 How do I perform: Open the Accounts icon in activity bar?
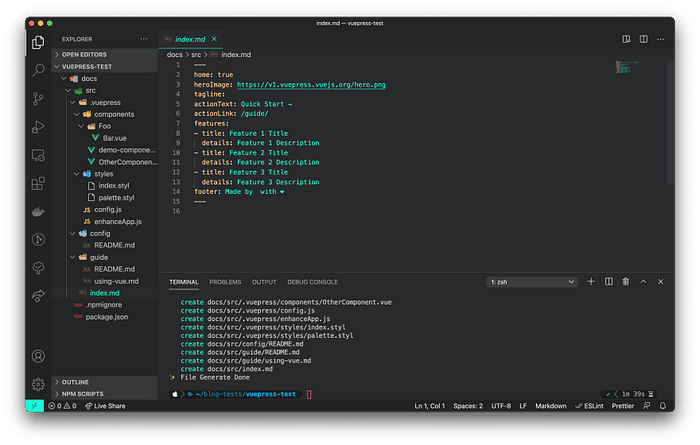tap(39, 356)
